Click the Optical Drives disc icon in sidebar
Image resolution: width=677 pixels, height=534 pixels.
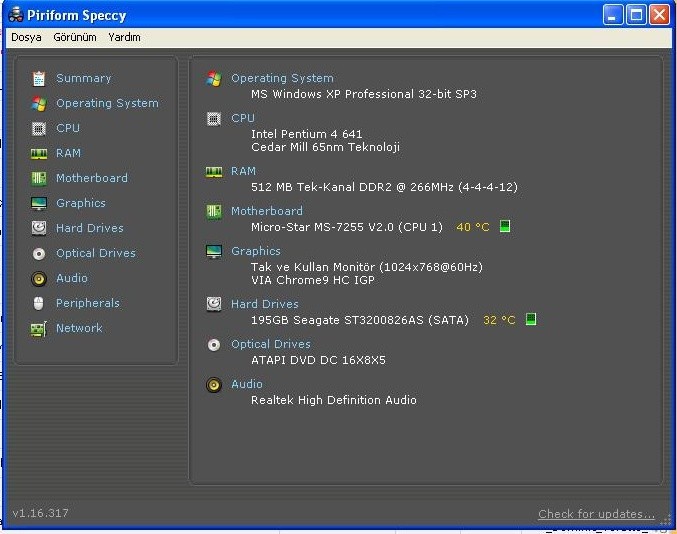[x=39, y=253]
